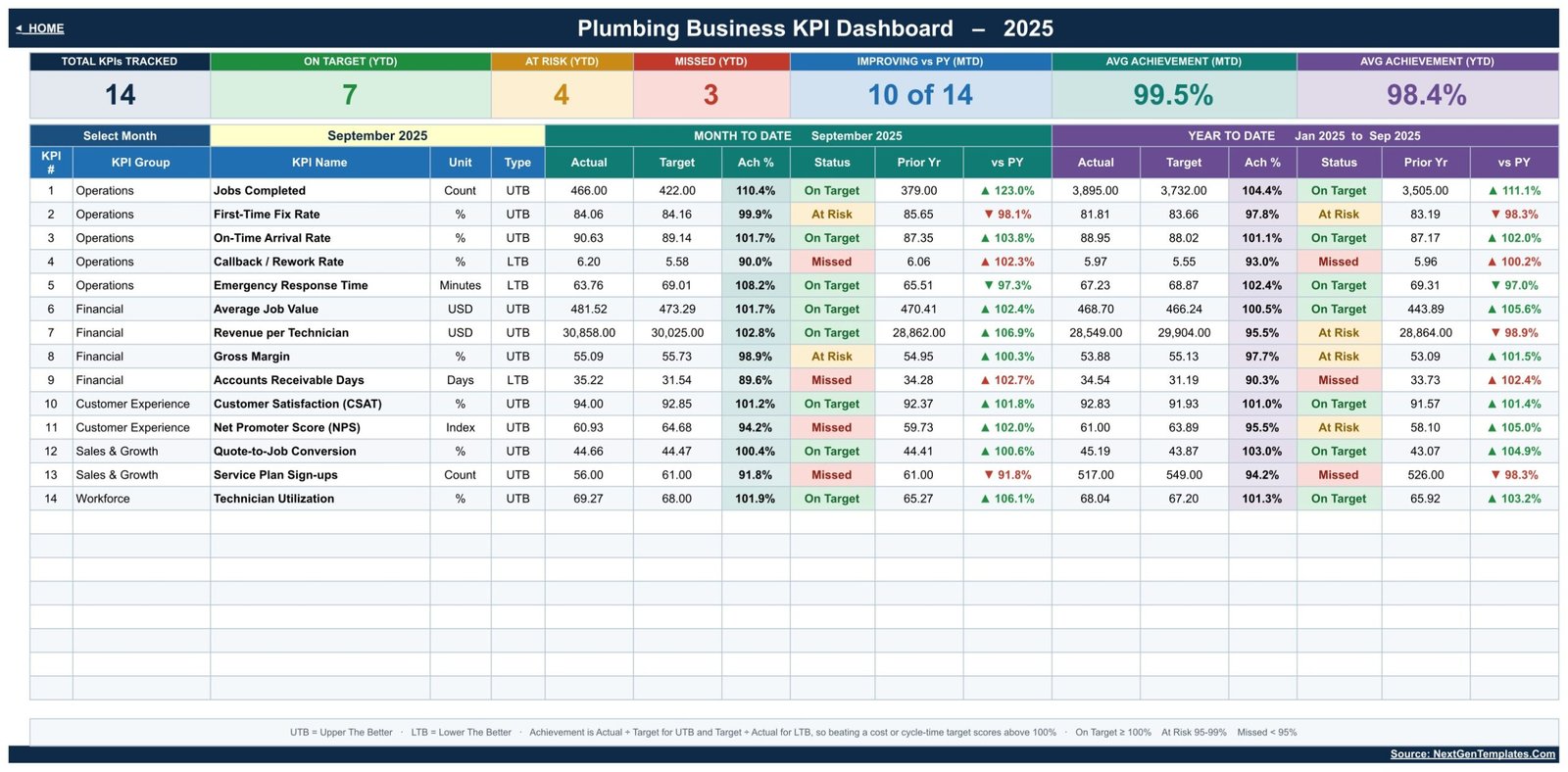
Task: Click AVG ACHIEVEMENT (YTD) value 98.4%
Action: 1427,95
